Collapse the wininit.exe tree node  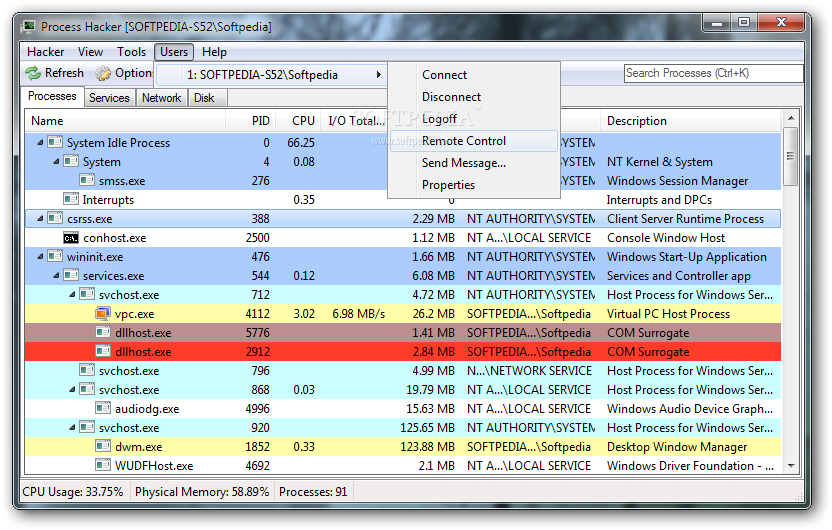point(40,257)
